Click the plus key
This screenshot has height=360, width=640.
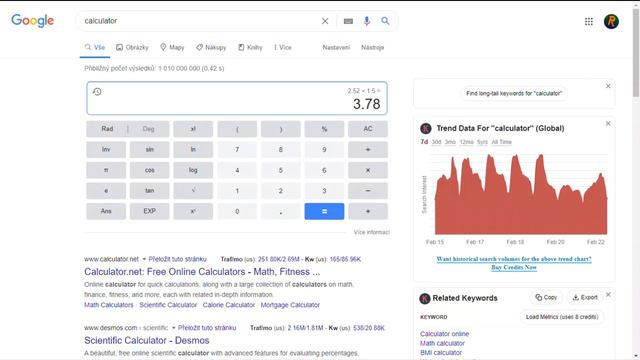(368, 211)
